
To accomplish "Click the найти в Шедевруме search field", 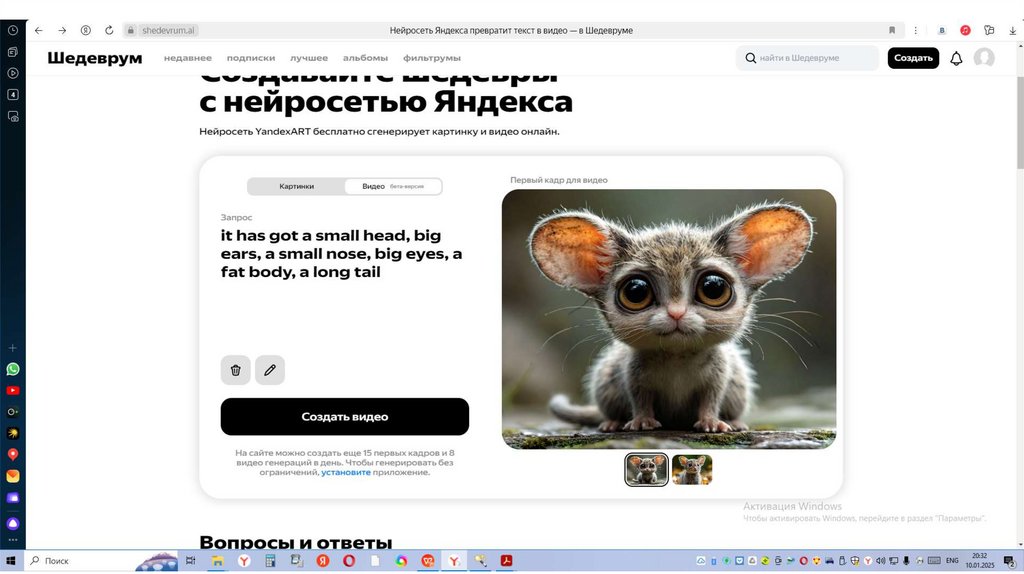I will [x=810, y=58].
